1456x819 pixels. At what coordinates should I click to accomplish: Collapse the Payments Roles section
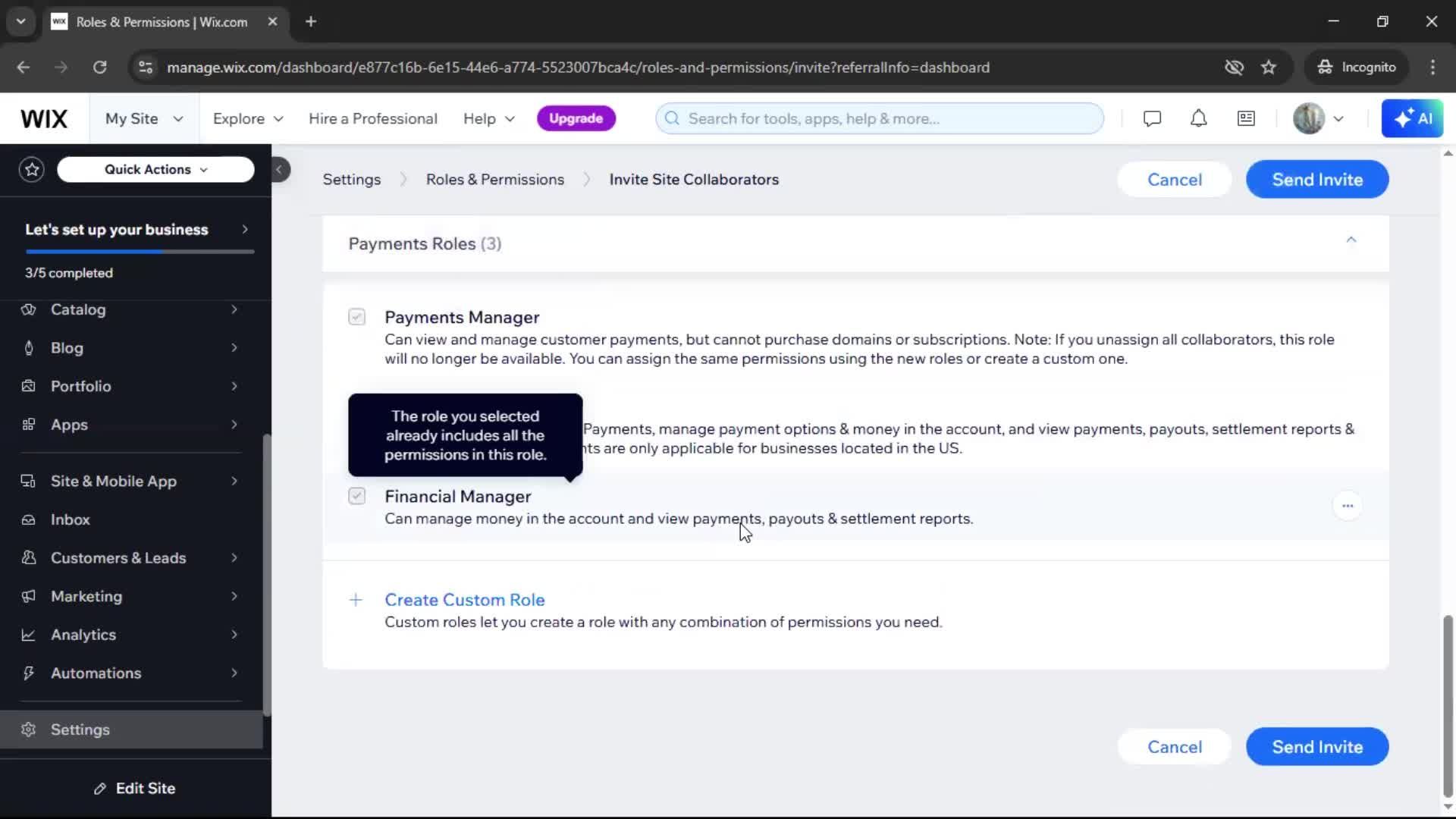pos(1351,240)
